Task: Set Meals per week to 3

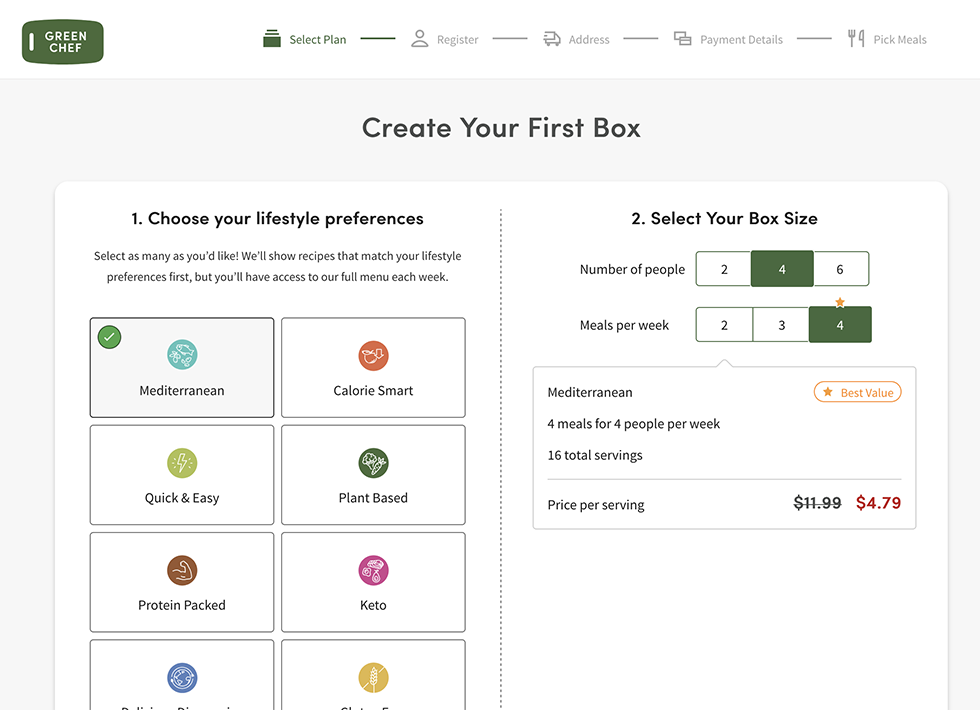Action: coord(781,325)
